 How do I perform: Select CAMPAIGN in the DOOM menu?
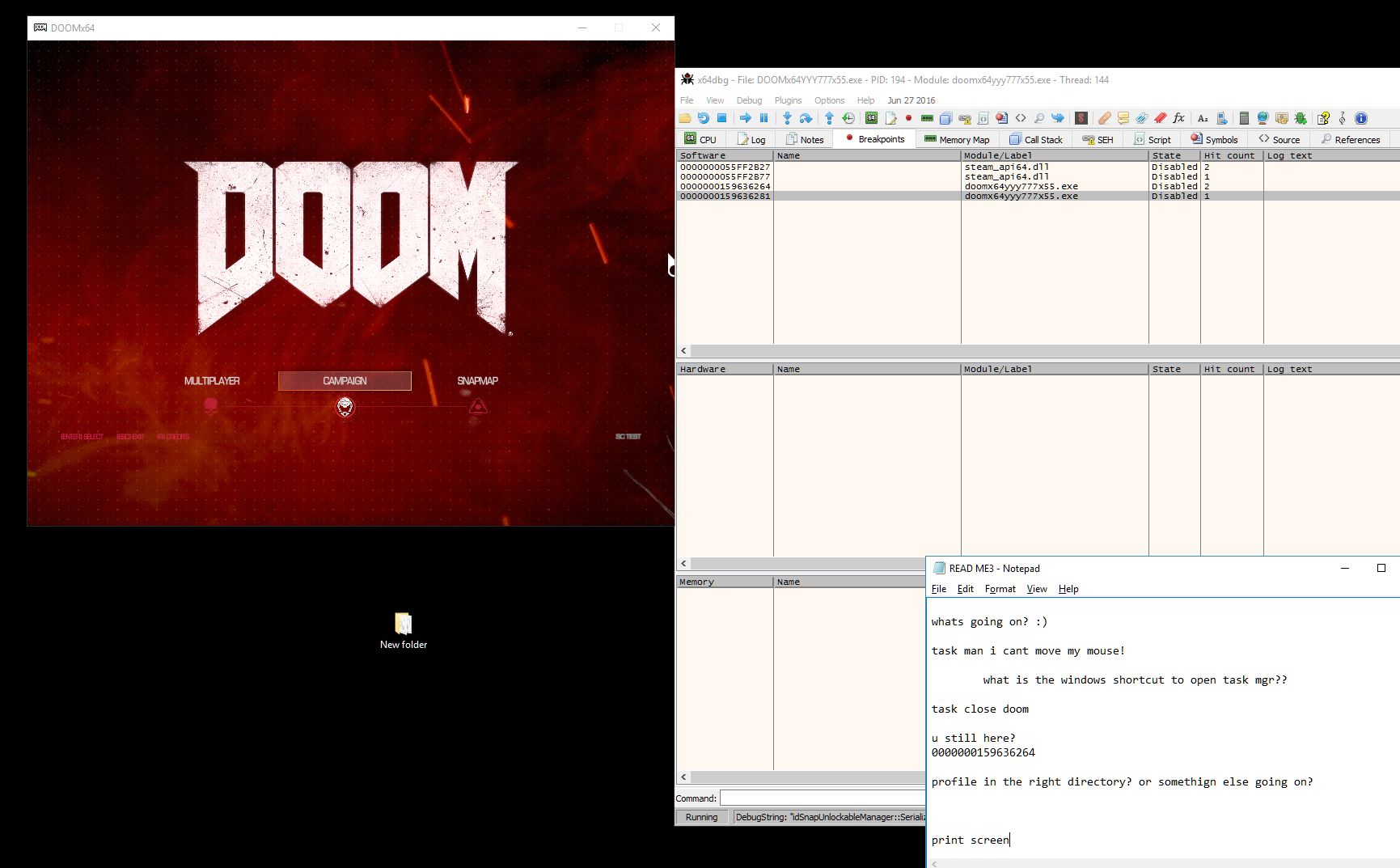(345, 381)
